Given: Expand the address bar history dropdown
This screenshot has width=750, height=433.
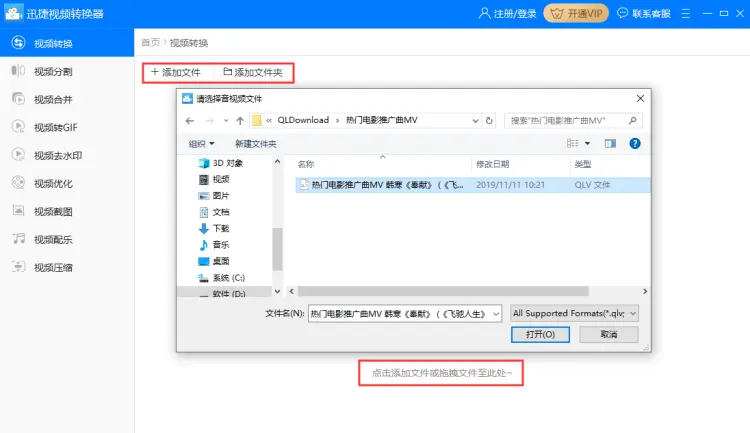Looking at the screenshot, I should [475, 121].
